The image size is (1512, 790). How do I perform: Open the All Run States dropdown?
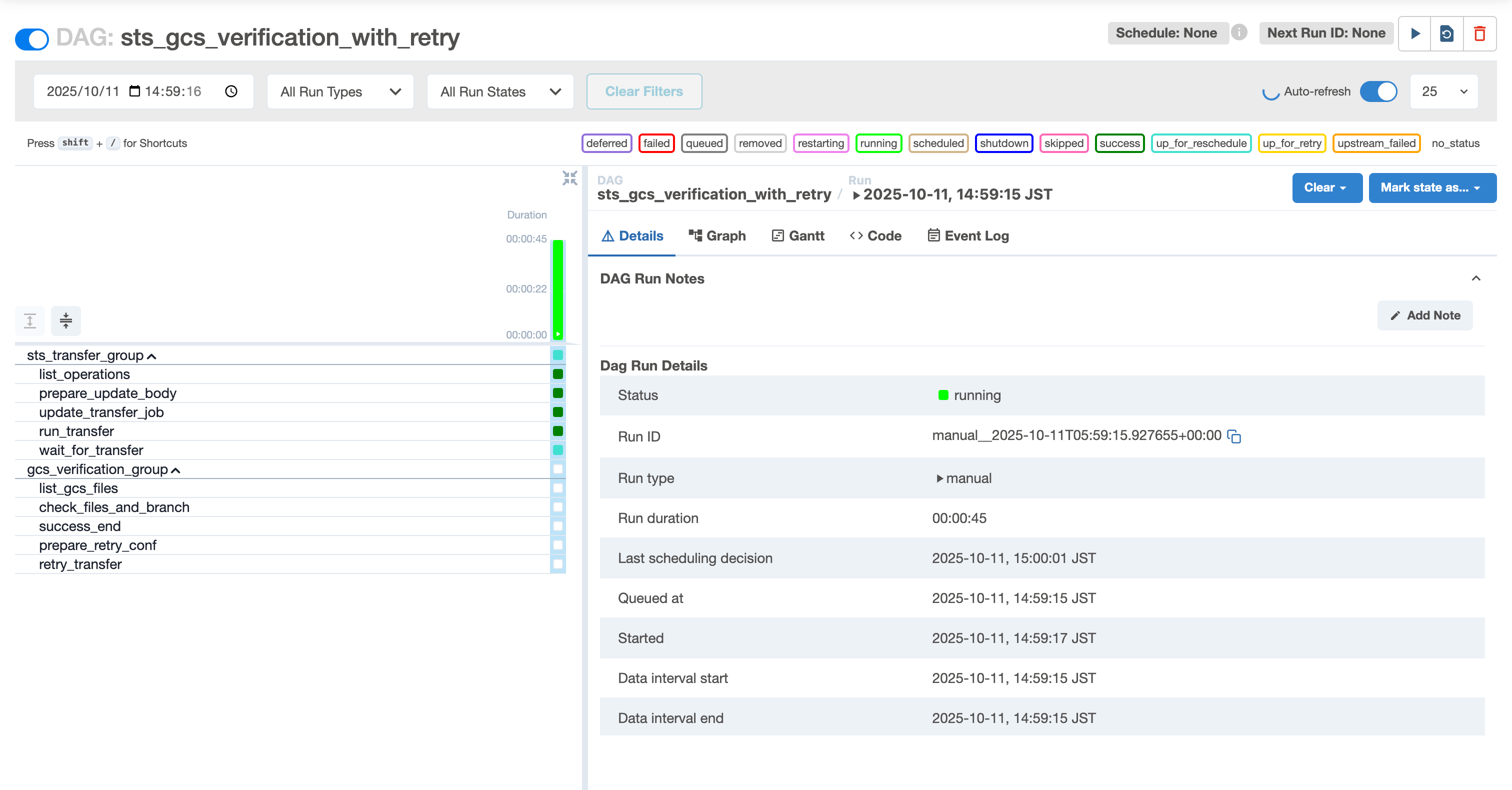tap(500, 91)
